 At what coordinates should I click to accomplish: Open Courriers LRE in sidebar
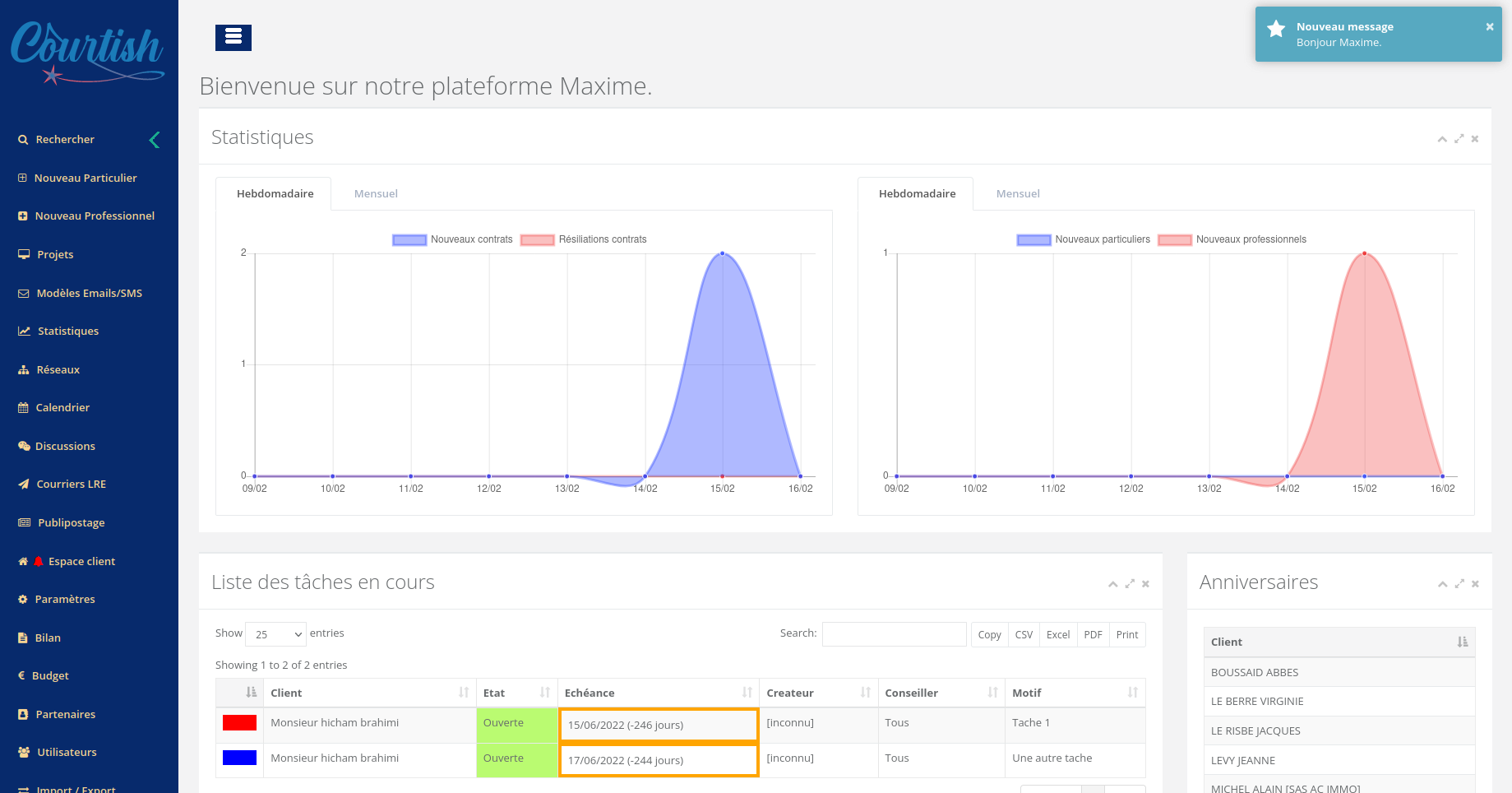pos(71,485)
